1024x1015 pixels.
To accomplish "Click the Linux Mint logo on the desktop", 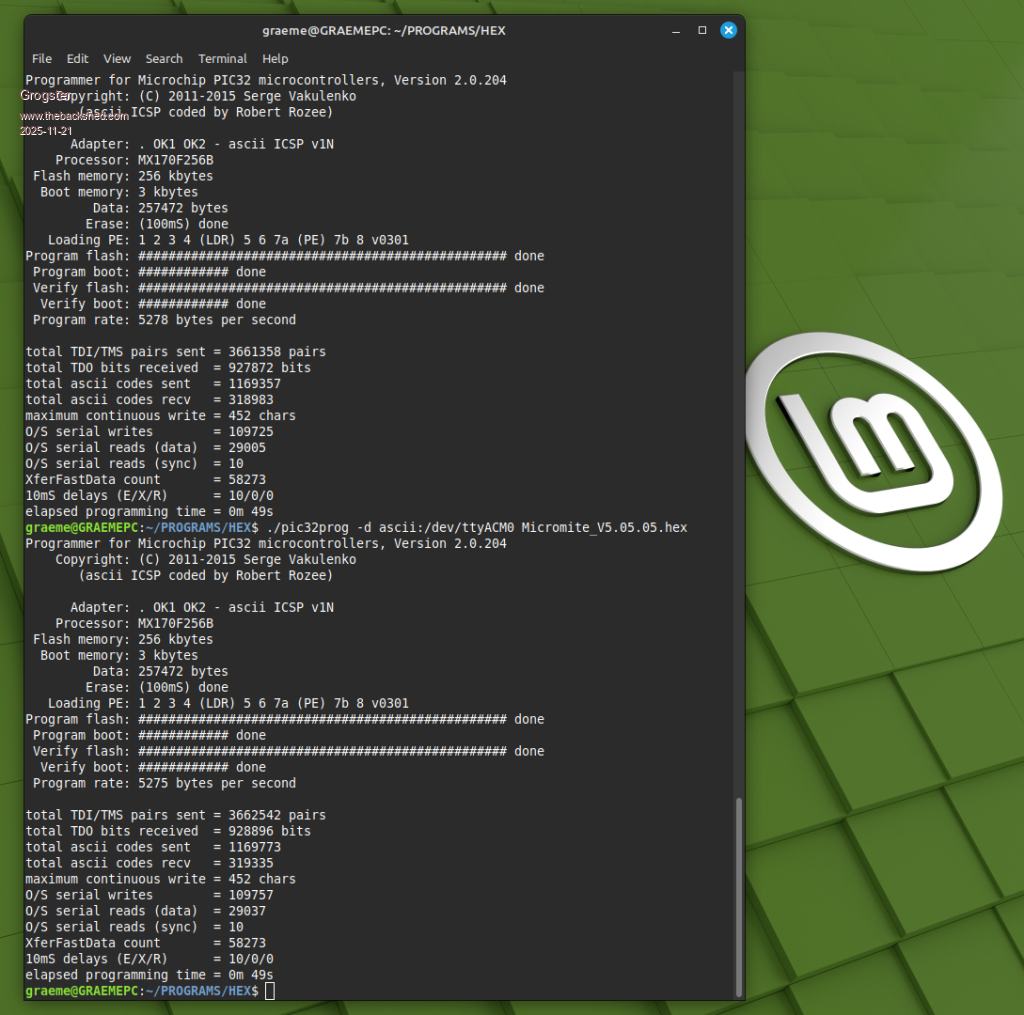I will pos(874,437).
